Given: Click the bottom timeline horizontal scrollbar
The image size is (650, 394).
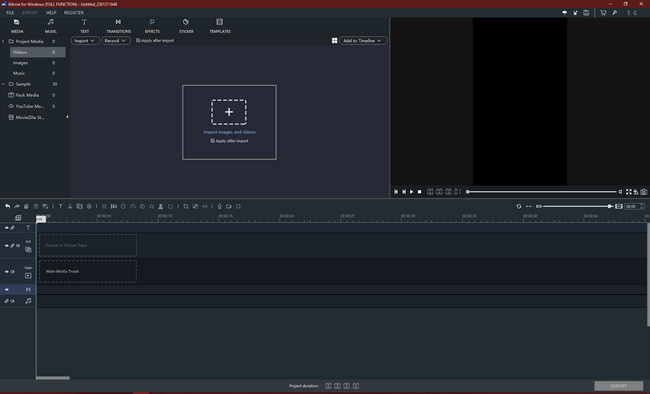Looking at the screenshot, I should click(53, 378).
